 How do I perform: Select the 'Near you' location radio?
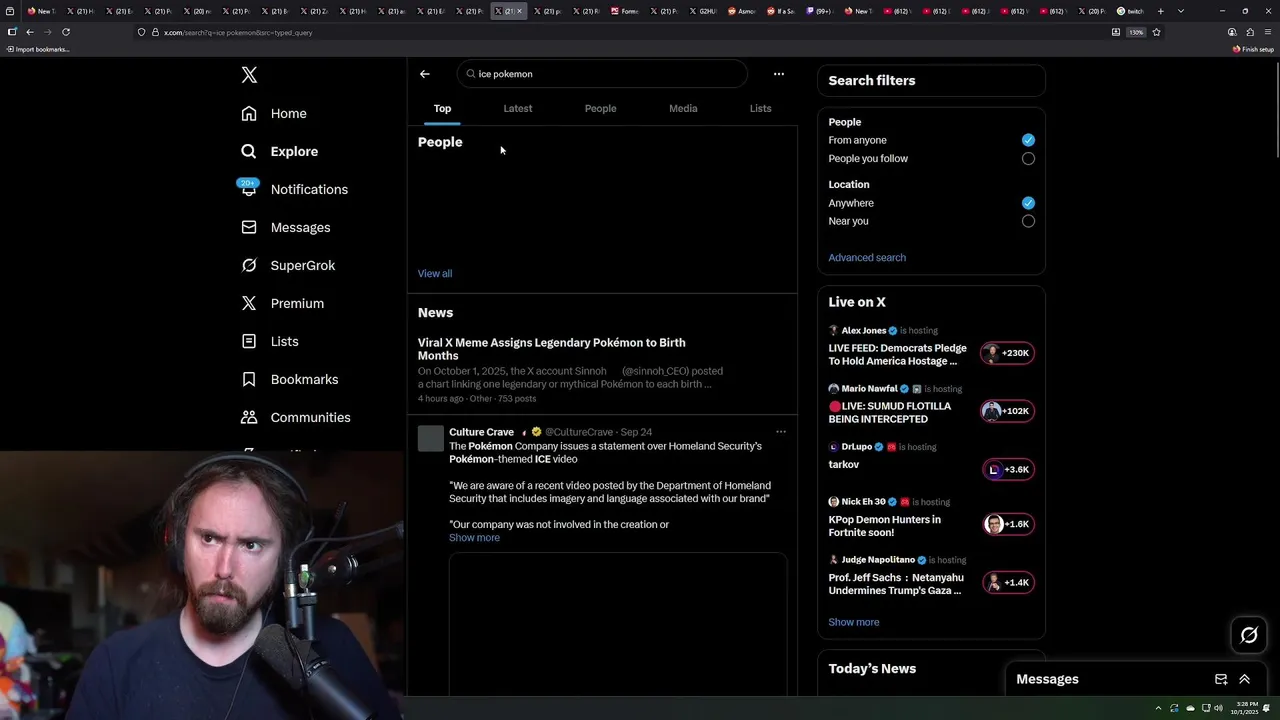click(x=1028, y=221)
